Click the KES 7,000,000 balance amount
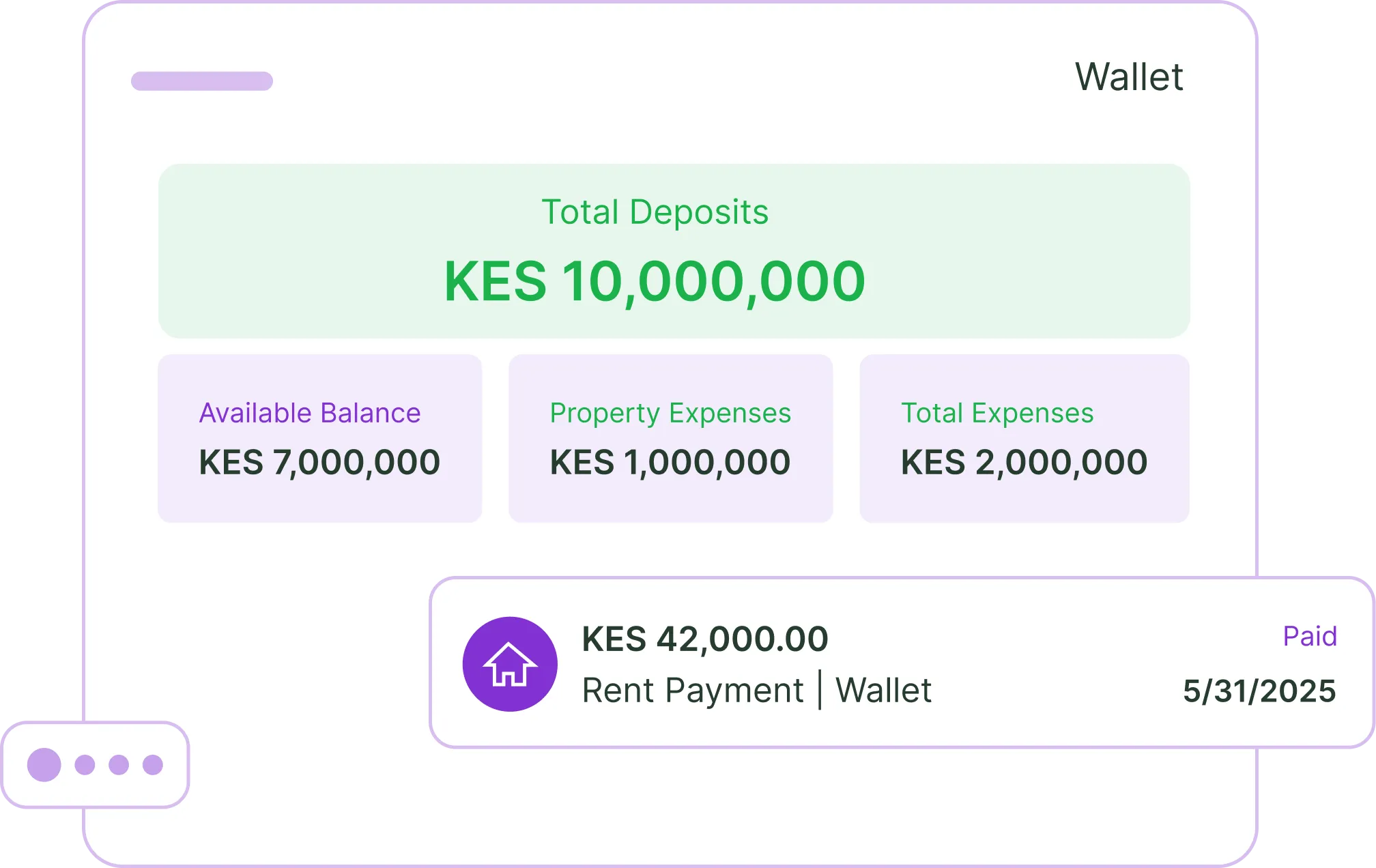The height and width of the screenshot is (868, 1376). coord(319,463)
